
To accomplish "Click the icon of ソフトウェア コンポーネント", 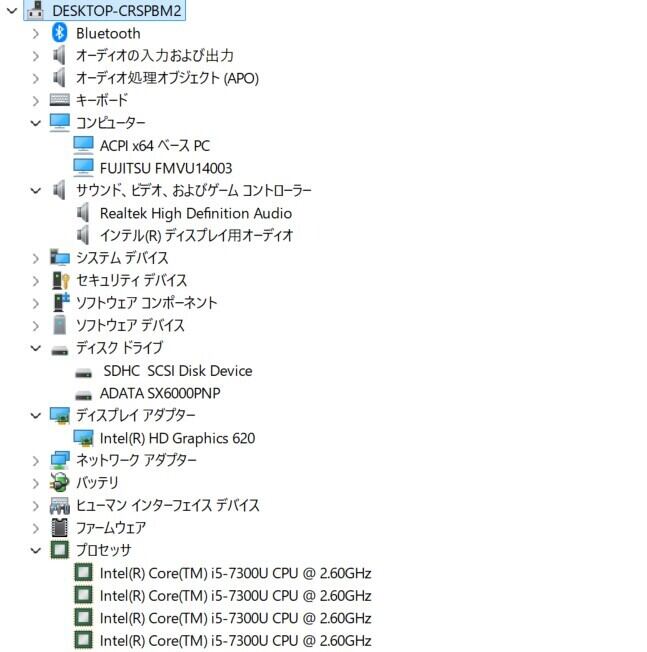I will click(61, 302).
